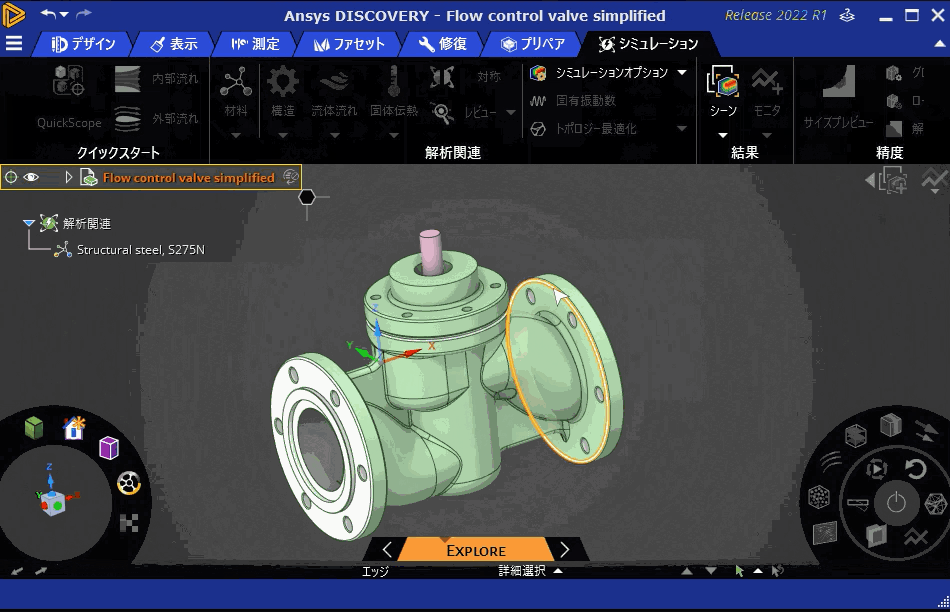Click the Z-axis arrow of the origin triad
The image size is (950, 612).
coord(377,330)
